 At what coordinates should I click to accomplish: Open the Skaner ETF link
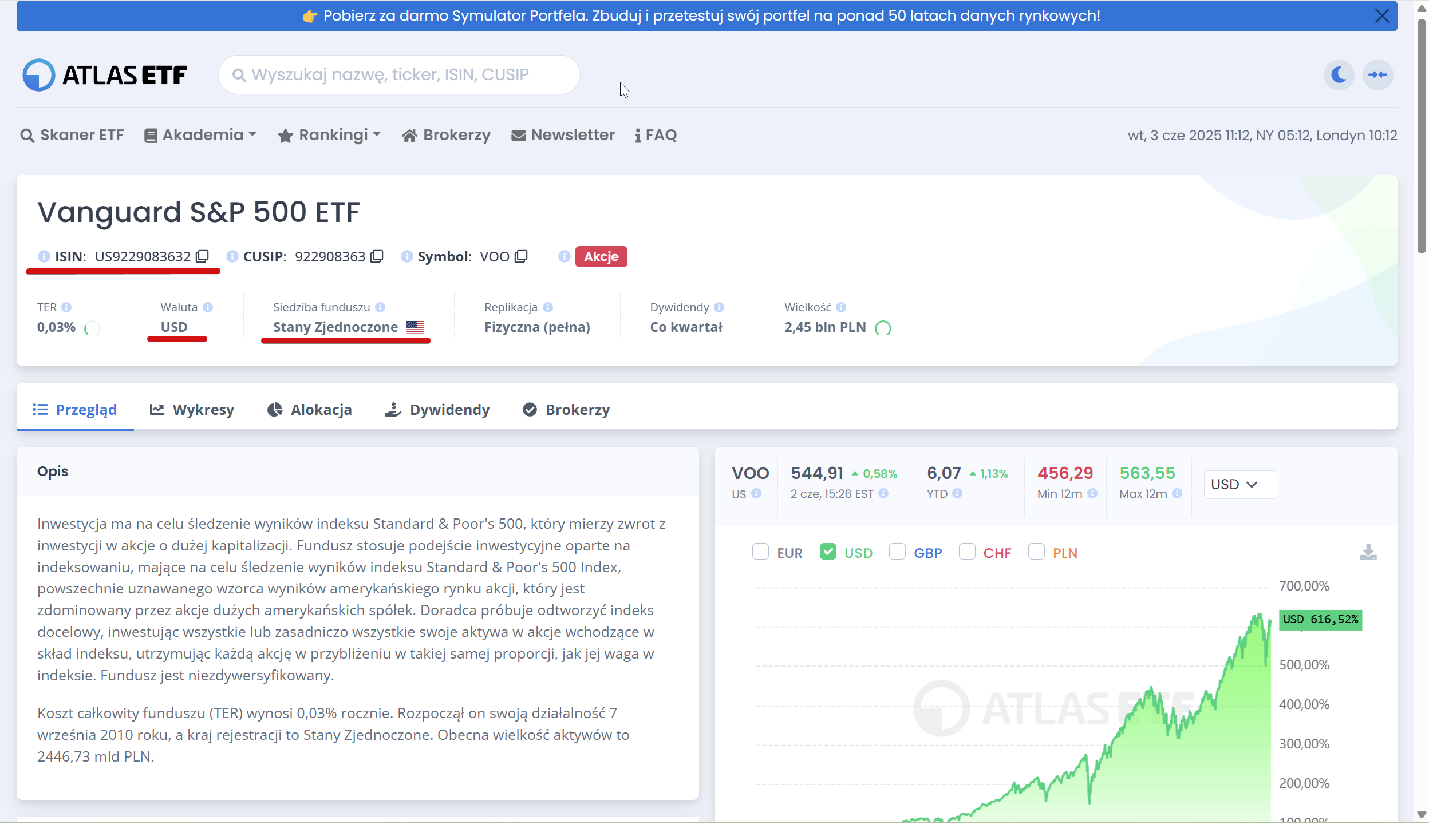click(x=72, y=135)
